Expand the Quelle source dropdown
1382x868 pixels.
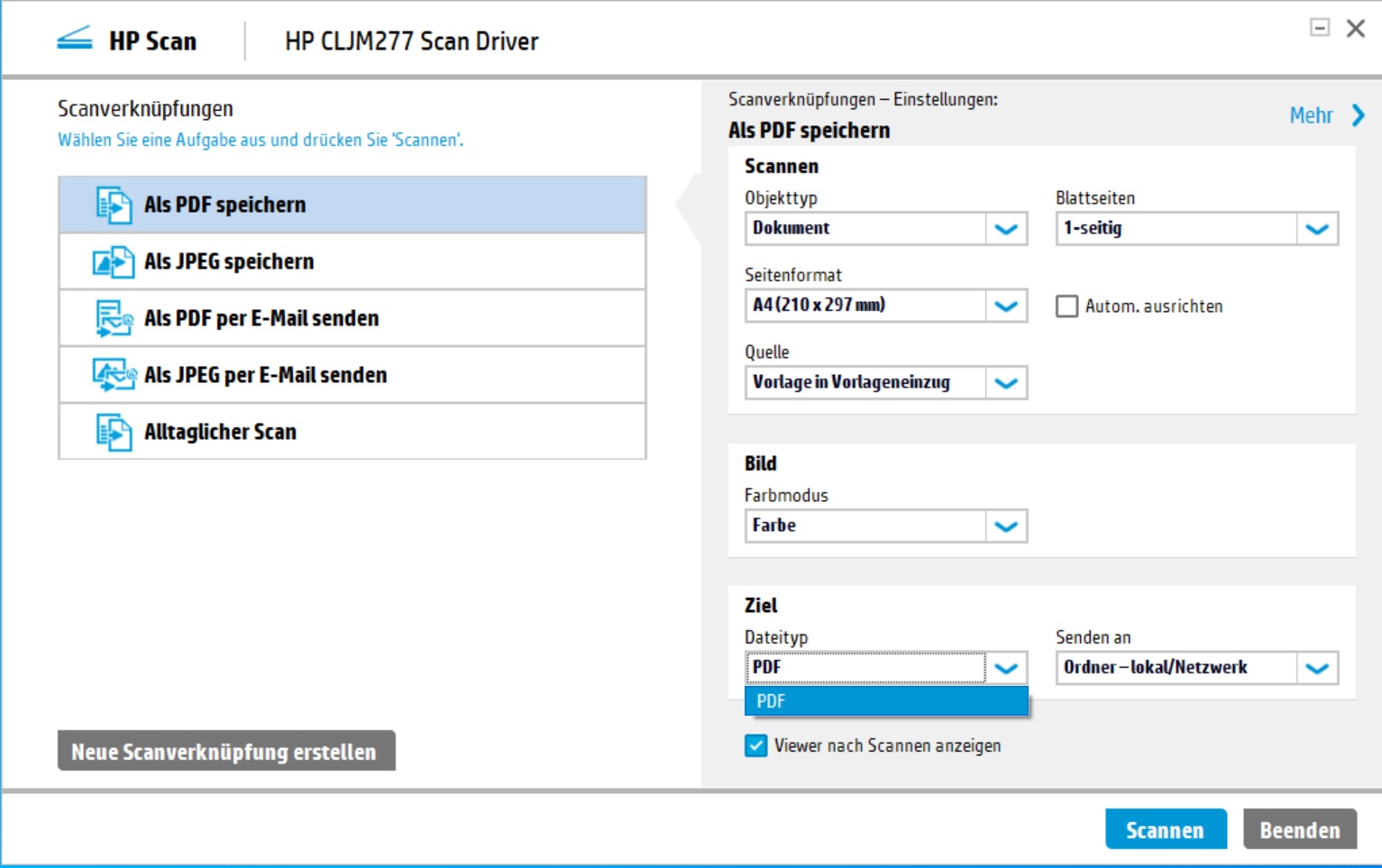click(1006, 383)
